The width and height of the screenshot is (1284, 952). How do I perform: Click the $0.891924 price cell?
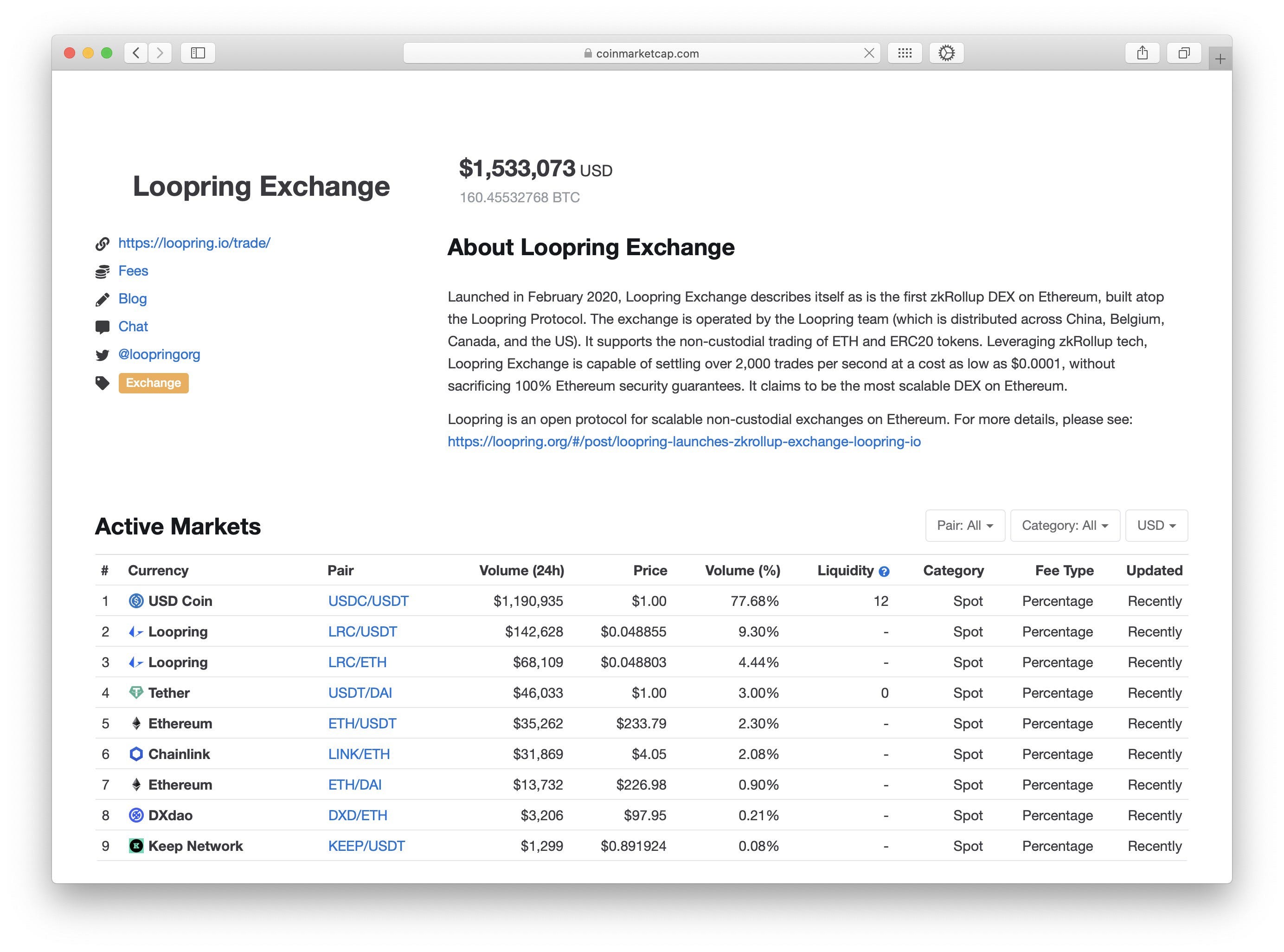(x=633, y=846)
